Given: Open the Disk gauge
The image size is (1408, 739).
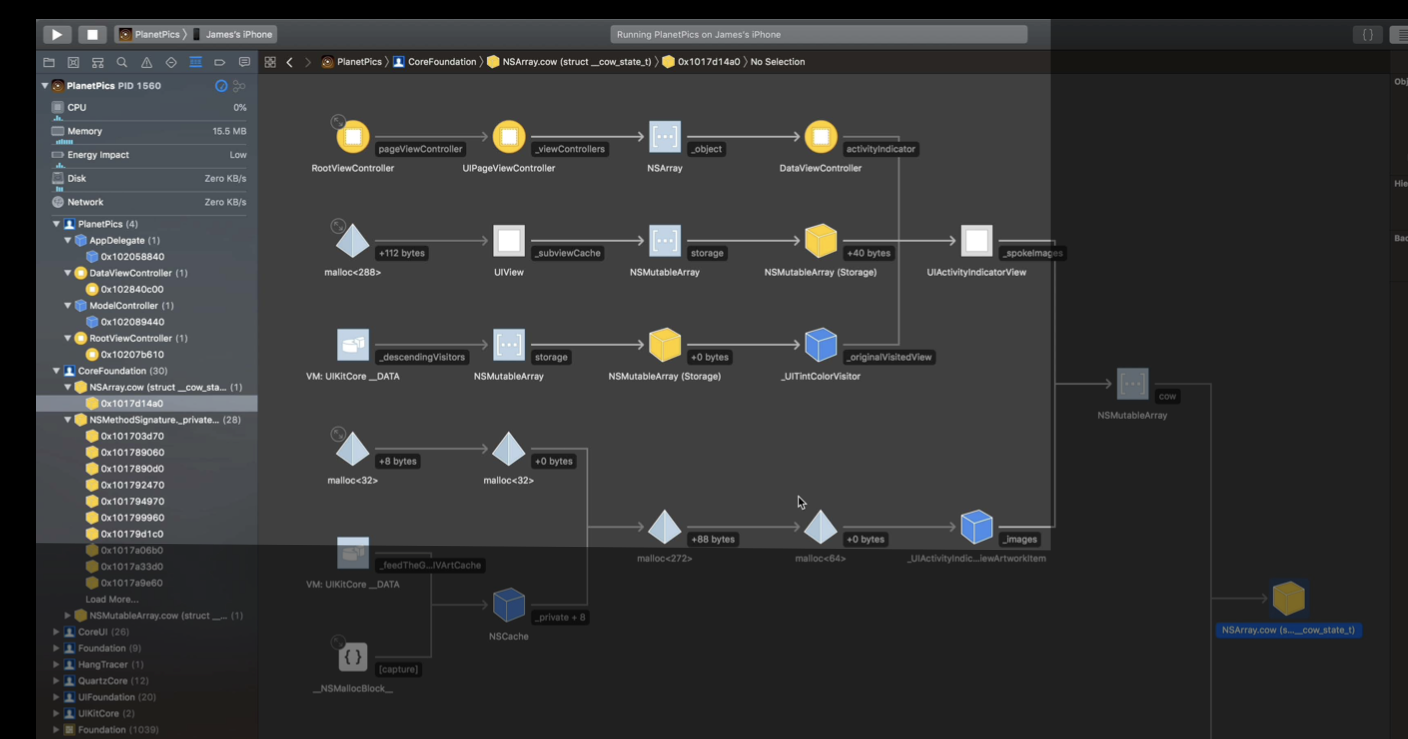Looking at the screenshot, I should click(148, 179).
